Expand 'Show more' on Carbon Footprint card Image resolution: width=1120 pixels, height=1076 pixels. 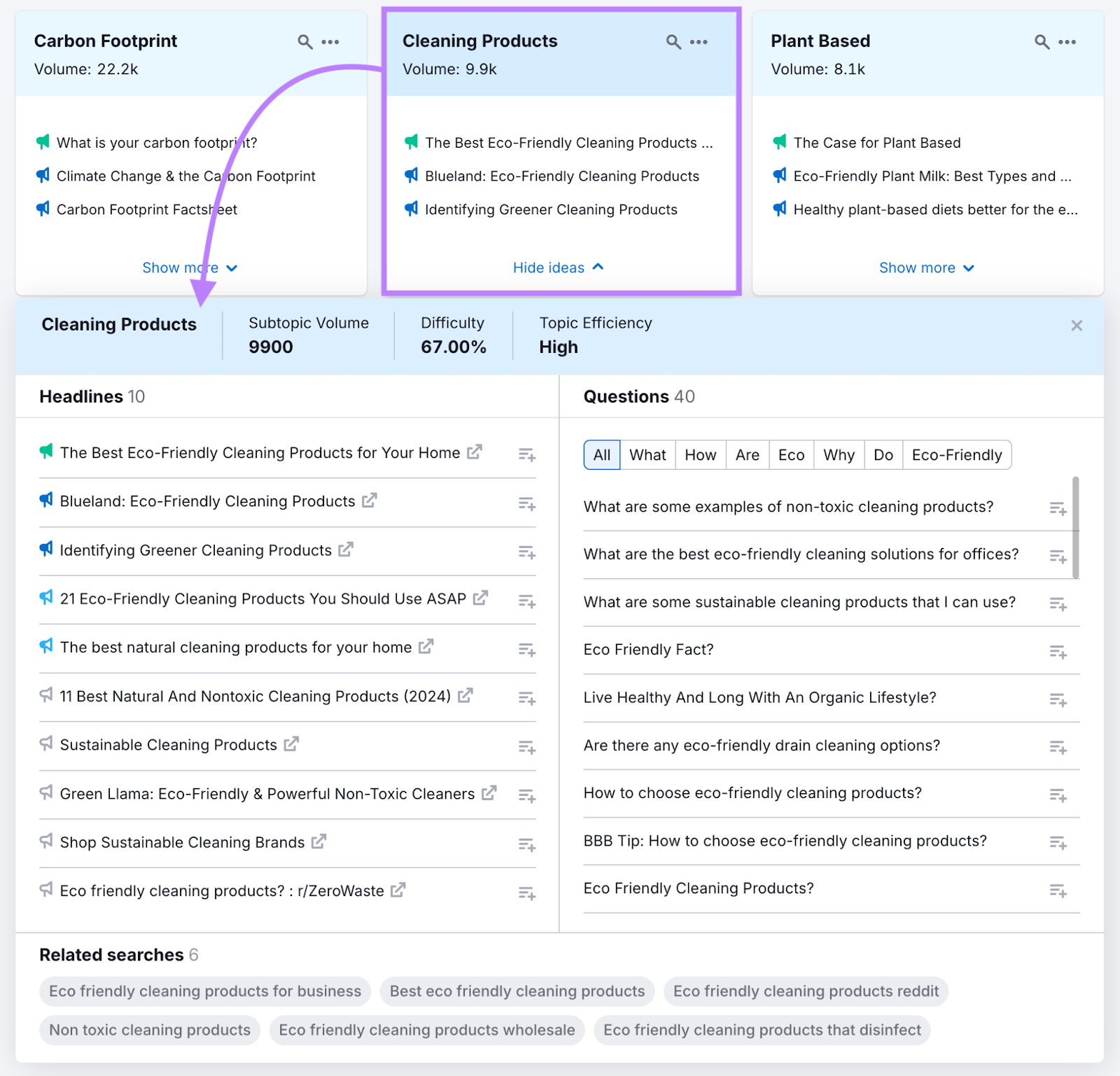(x=189, y=267)
